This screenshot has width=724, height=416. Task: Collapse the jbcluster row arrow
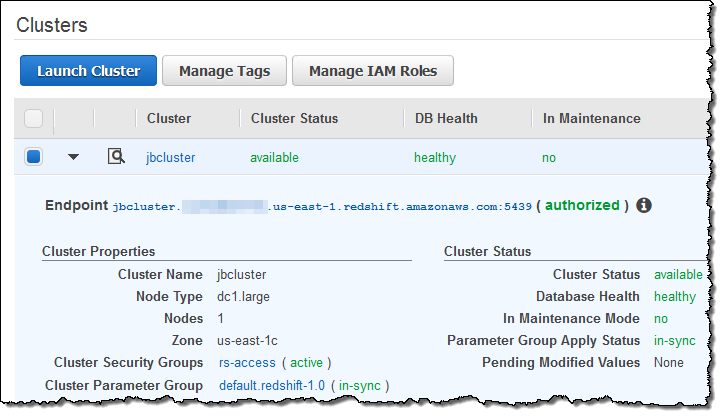tap(73, 157)
